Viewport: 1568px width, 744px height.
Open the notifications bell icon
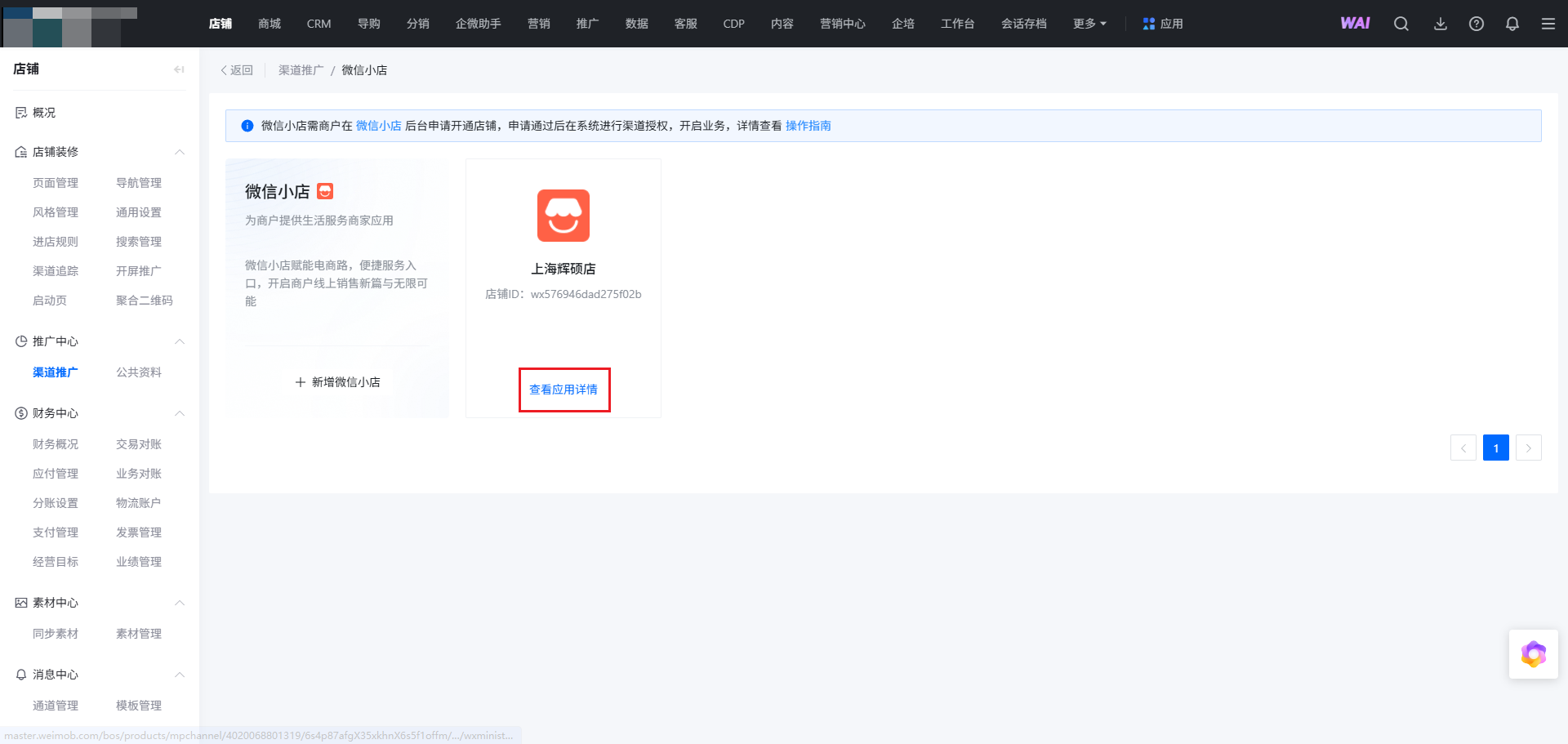(x=1512, y=24)
